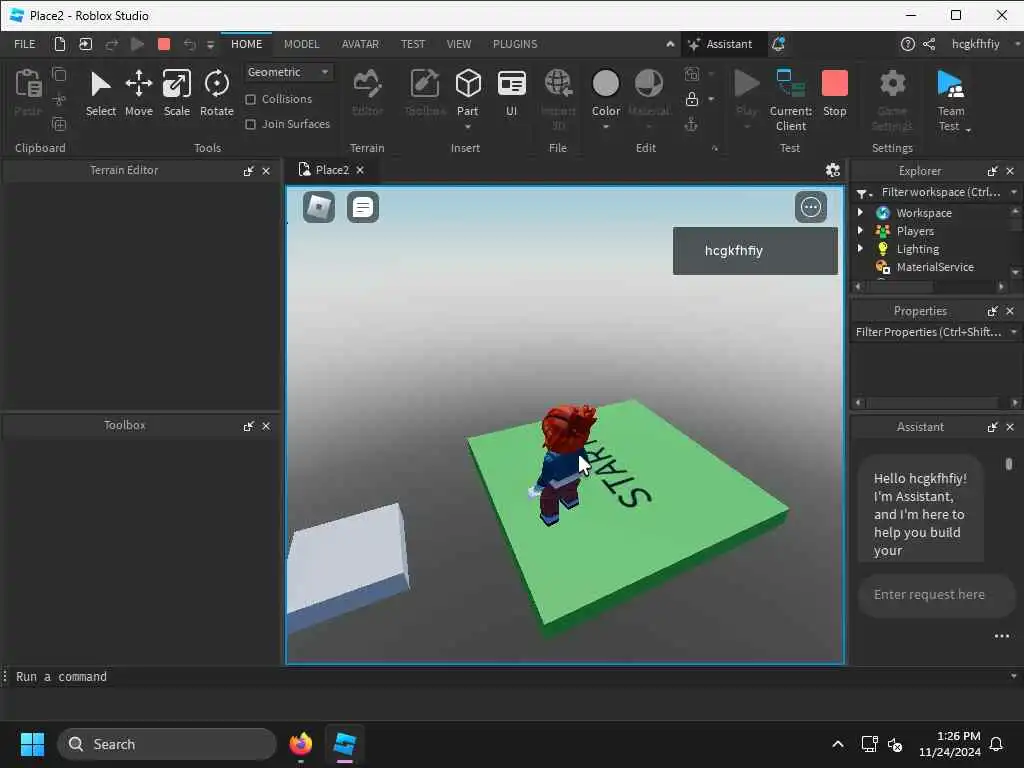Open the Filter Properties dropdown arrow

point(1014,332)
